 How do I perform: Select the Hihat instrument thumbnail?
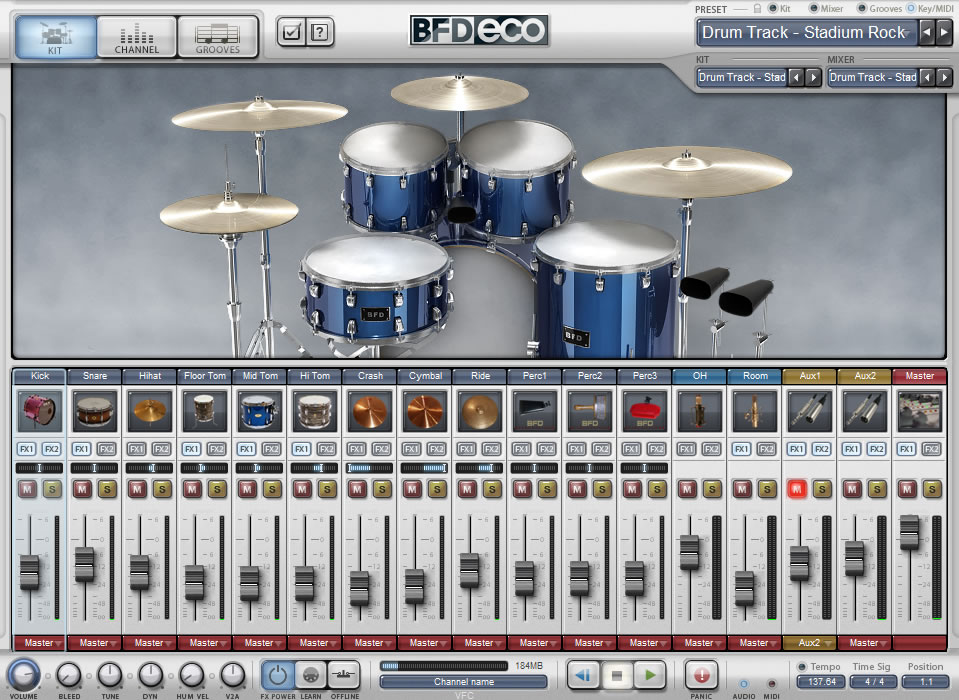150,411
